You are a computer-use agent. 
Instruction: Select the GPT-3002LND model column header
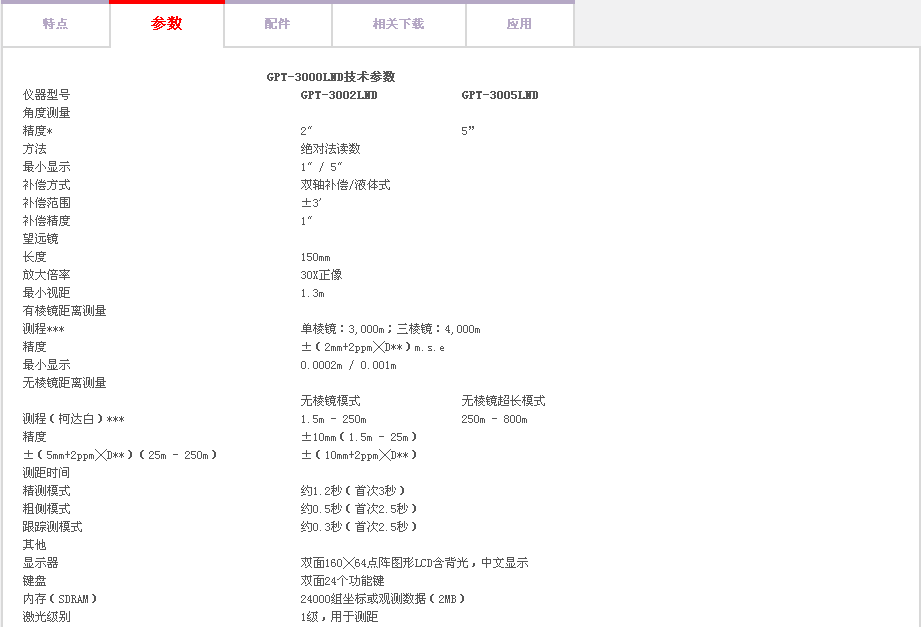339,95
